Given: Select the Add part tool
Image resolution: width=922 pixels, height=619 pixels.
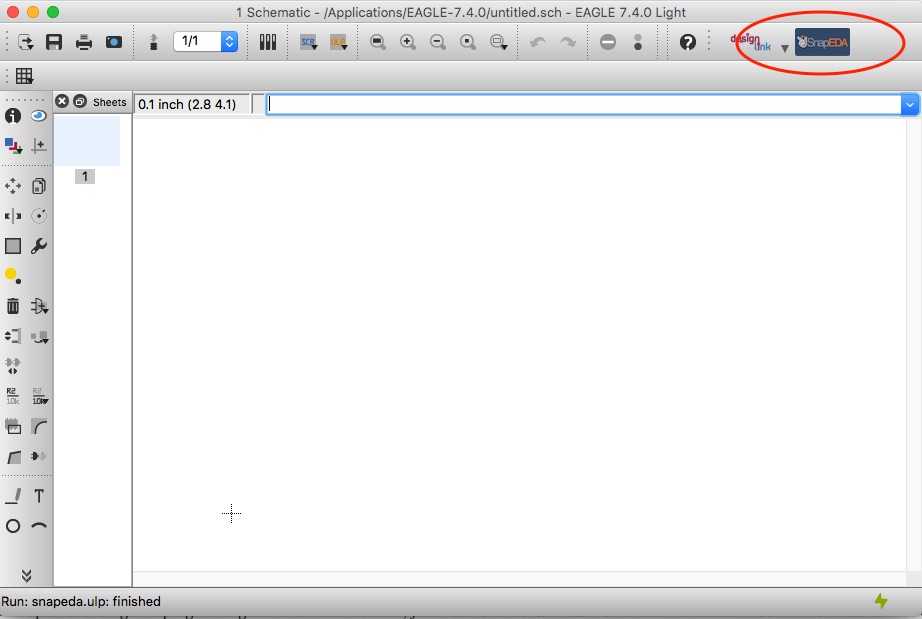Looking at the screenshot, I should pos(39,306).
